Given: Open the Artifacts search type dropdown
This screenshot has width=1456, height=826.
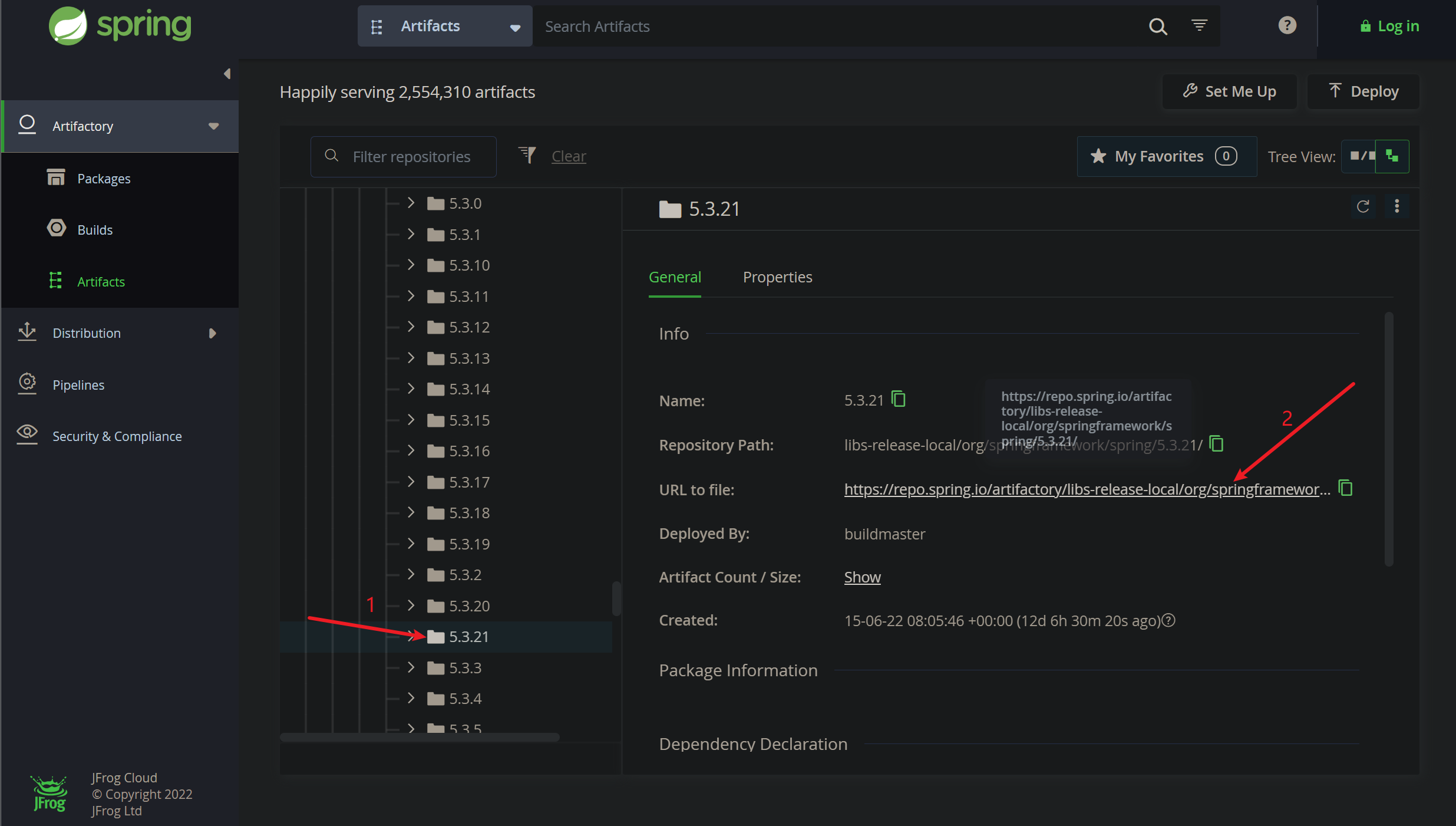Looking at the screenshot, I should click(x=445, y=26).
